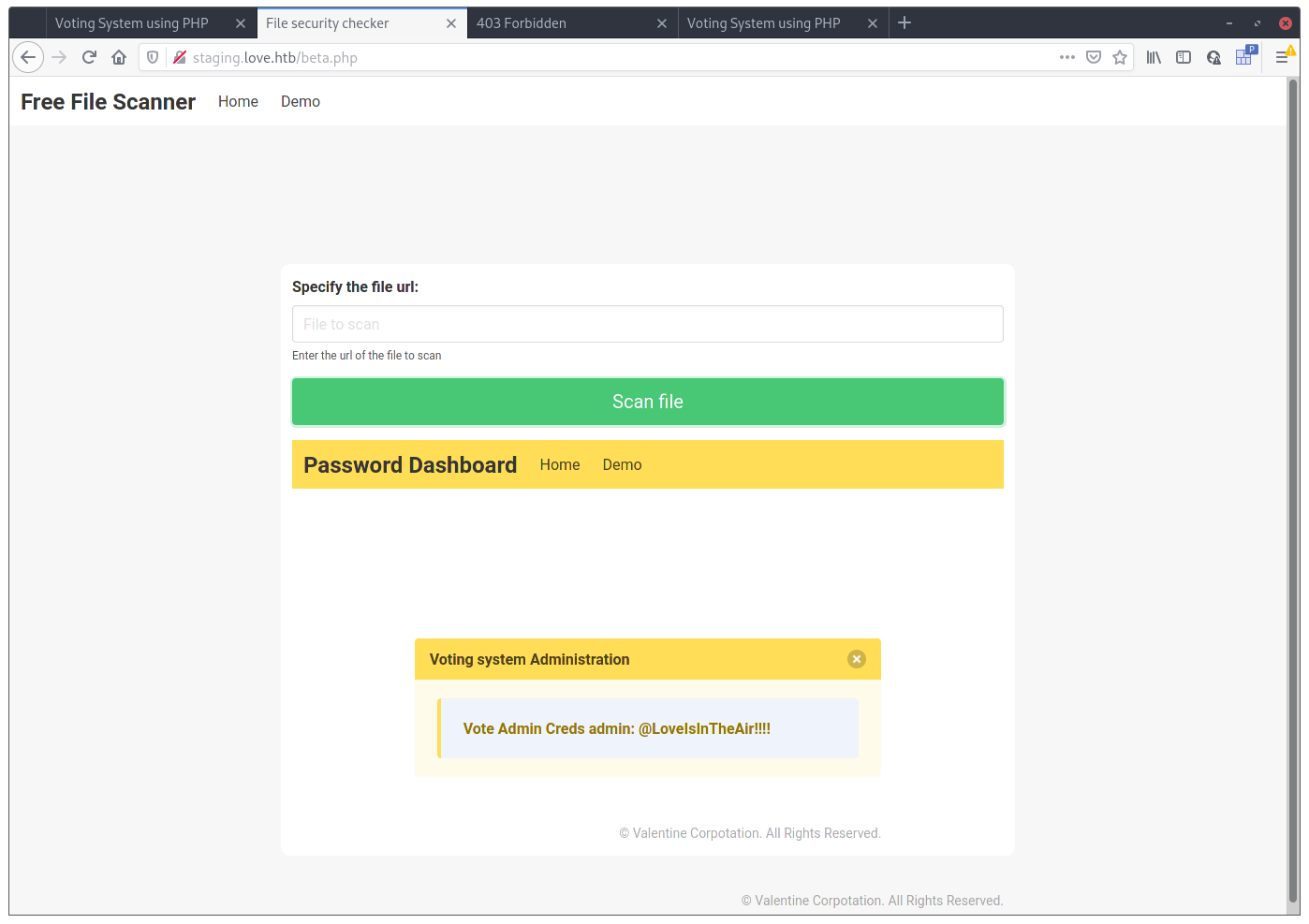Bookmark this page with the star icon
Viewport: 1309px width, 924px height.
(x=1119, y=57)
